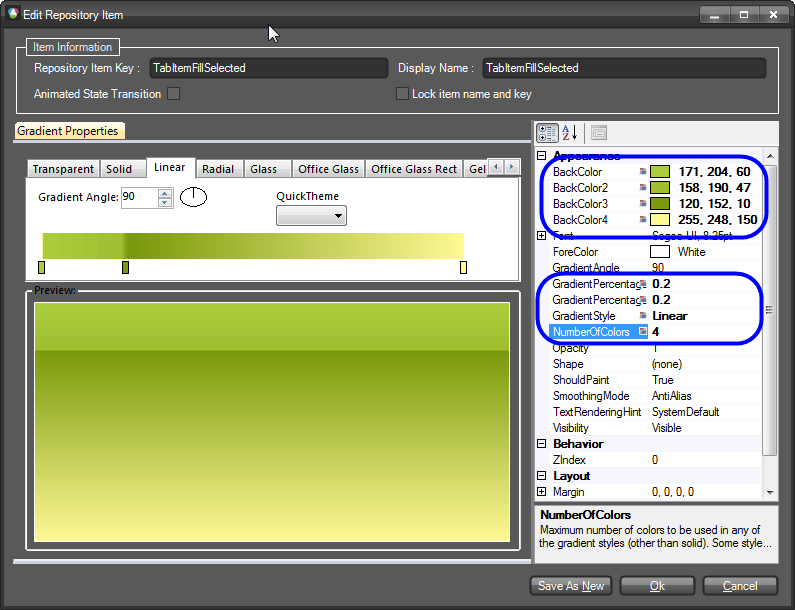This screenshot has width=795, height=610.
Task: Select the Gradient Properties tab
Action: [68, 131]
